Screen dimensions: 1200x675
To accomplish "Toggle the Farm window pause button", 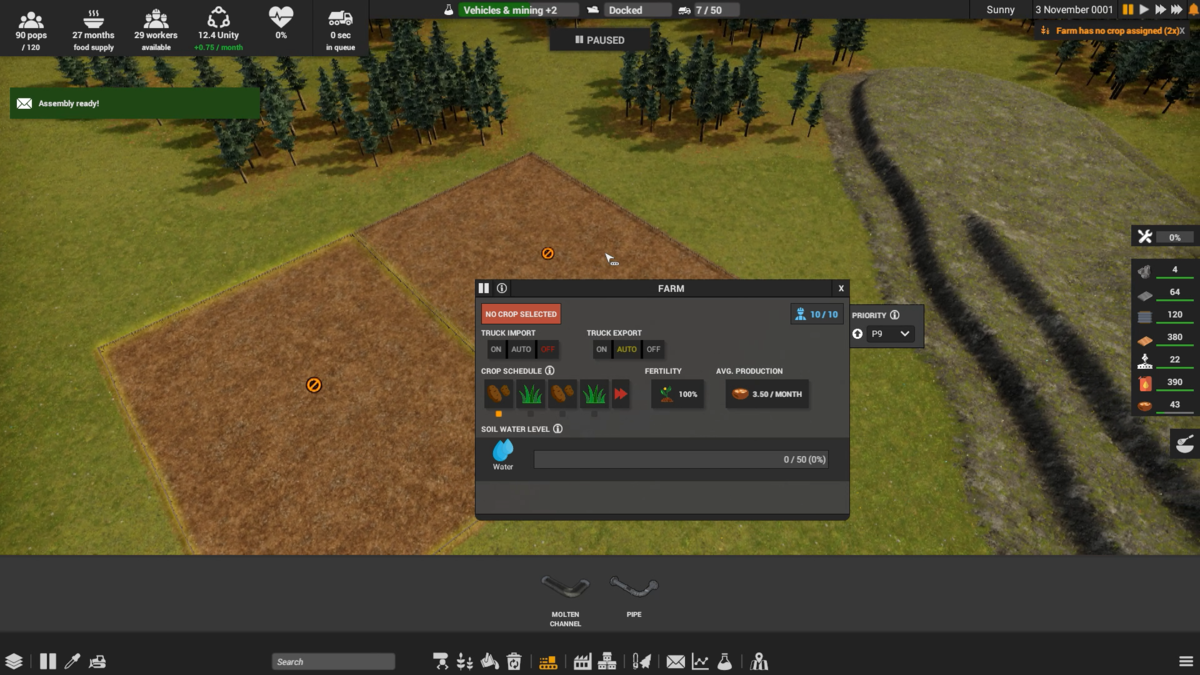I will 484,288.
